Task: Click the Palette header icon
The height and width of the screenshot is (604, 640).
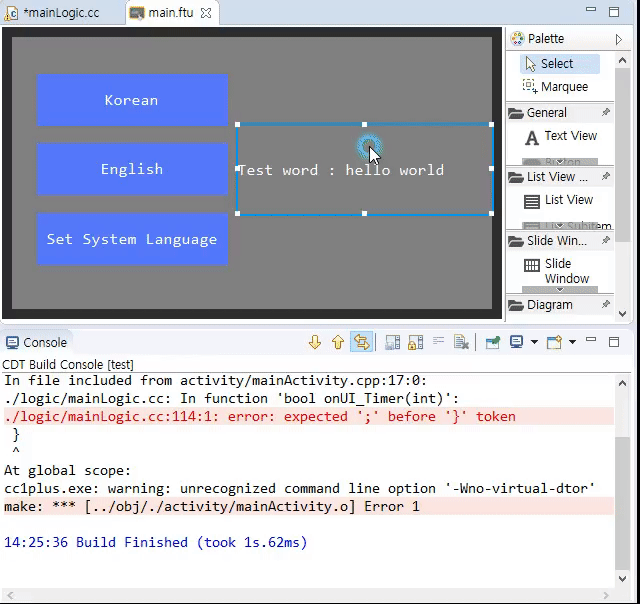Action: tap(518, 39)
